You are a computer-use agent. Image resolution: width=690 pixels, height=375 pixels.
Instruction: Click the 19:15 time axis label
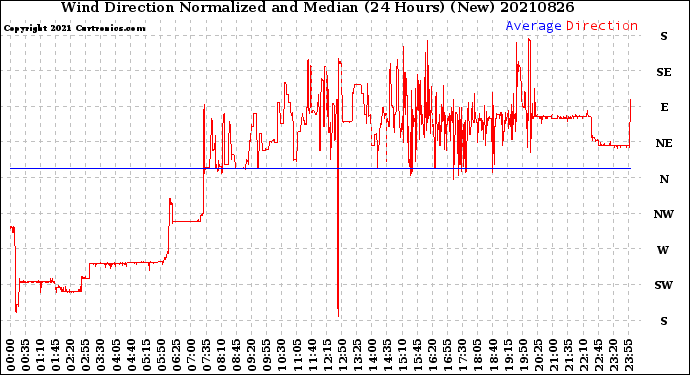click(x=507, y=355)
